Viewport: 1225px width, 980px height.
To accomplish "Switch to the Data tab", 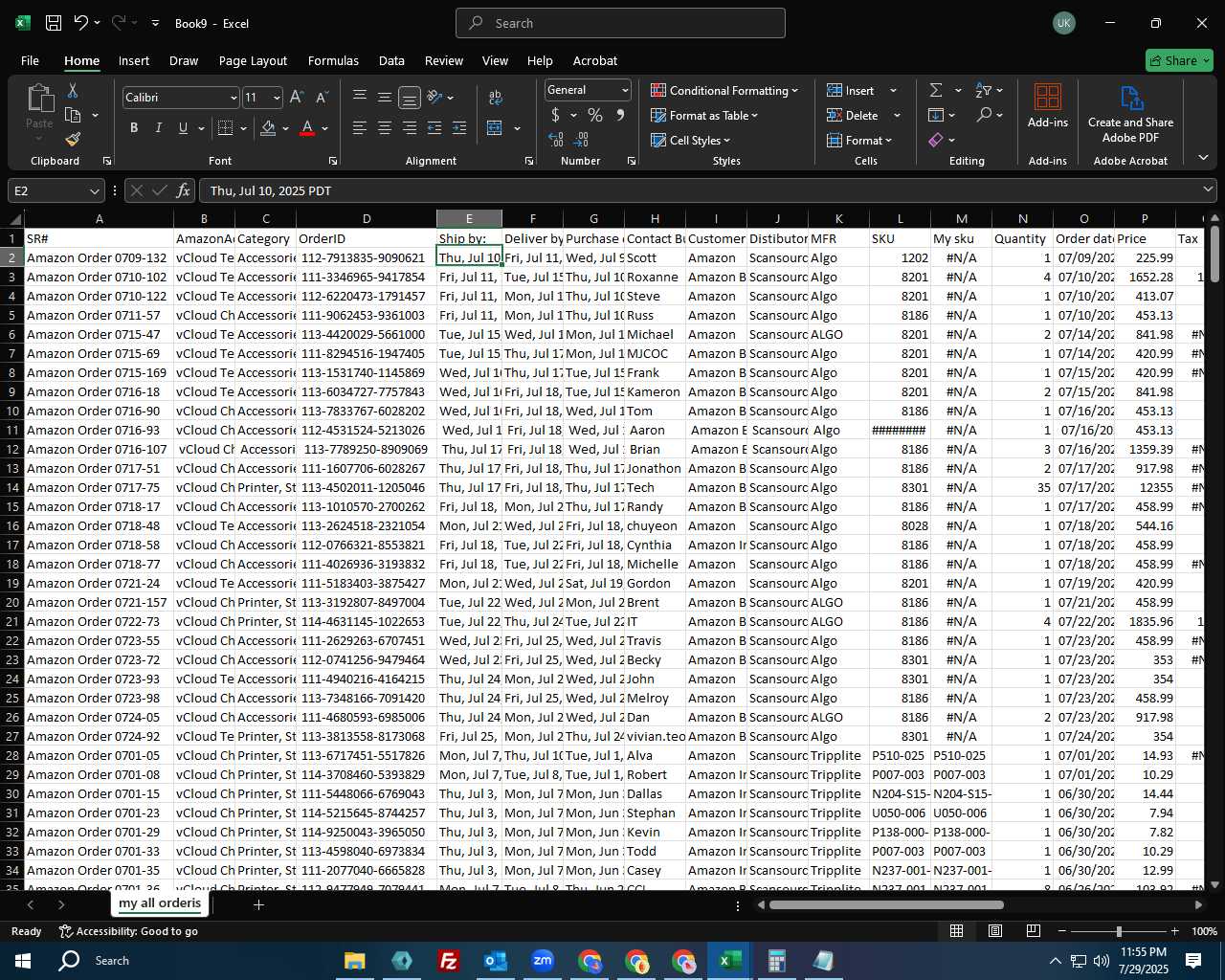I will pyautogui.click(x=391, y=60).
